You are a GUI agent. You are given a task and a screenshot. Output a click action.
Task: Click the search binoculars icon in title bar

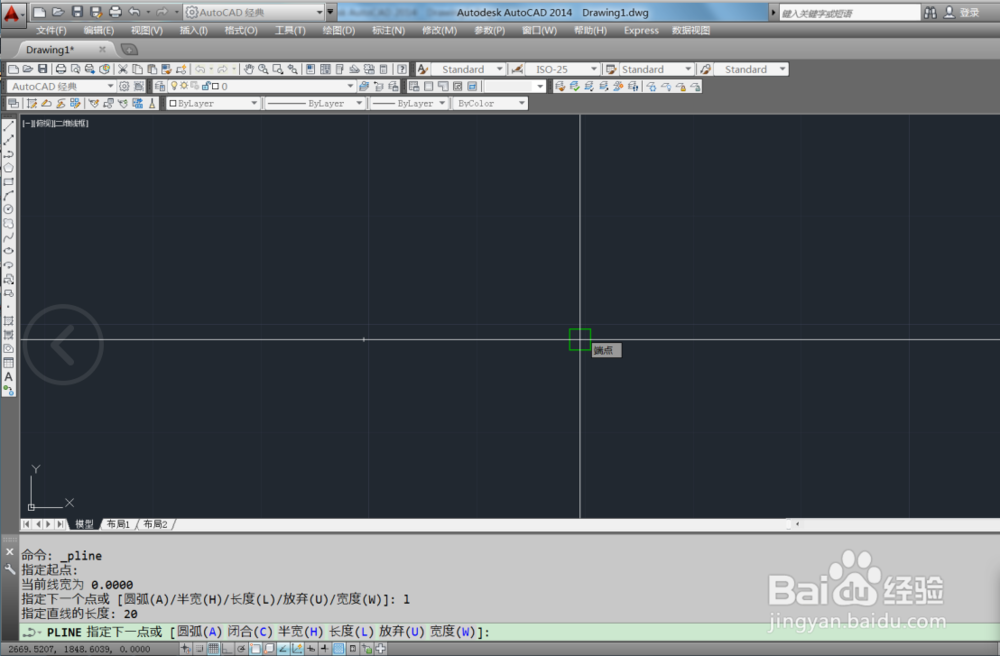[x=930, y=12]
